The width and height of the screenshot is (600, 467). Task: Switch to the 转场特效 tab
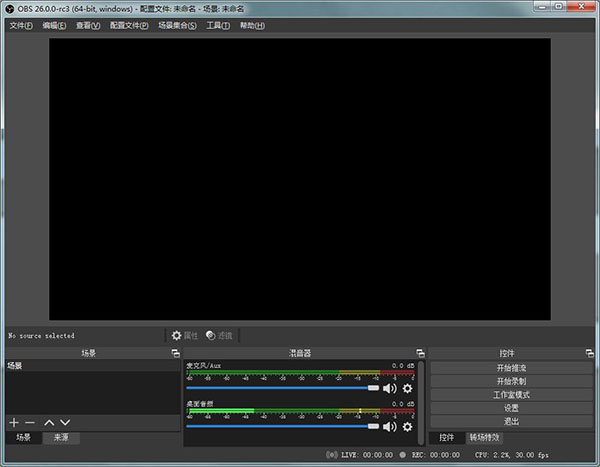tap(484, 438)
